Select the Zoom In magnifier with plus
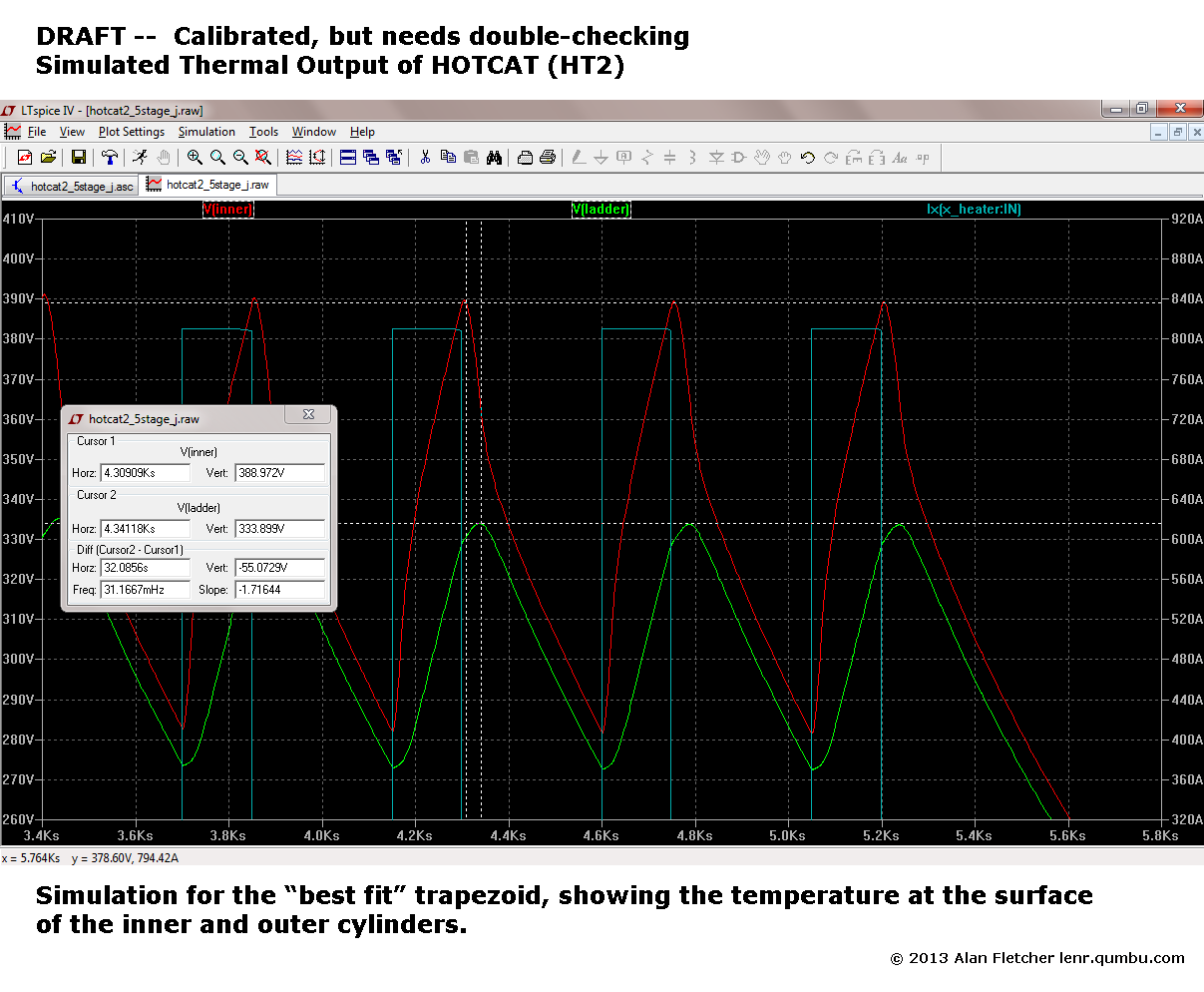 click(x=195, y=158)
